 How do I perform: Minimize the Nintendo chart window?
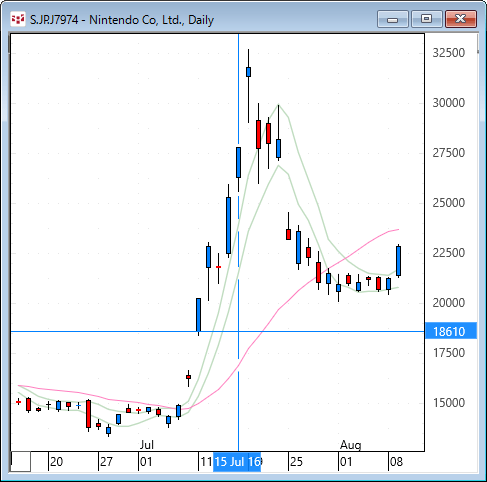click(393, 19)
